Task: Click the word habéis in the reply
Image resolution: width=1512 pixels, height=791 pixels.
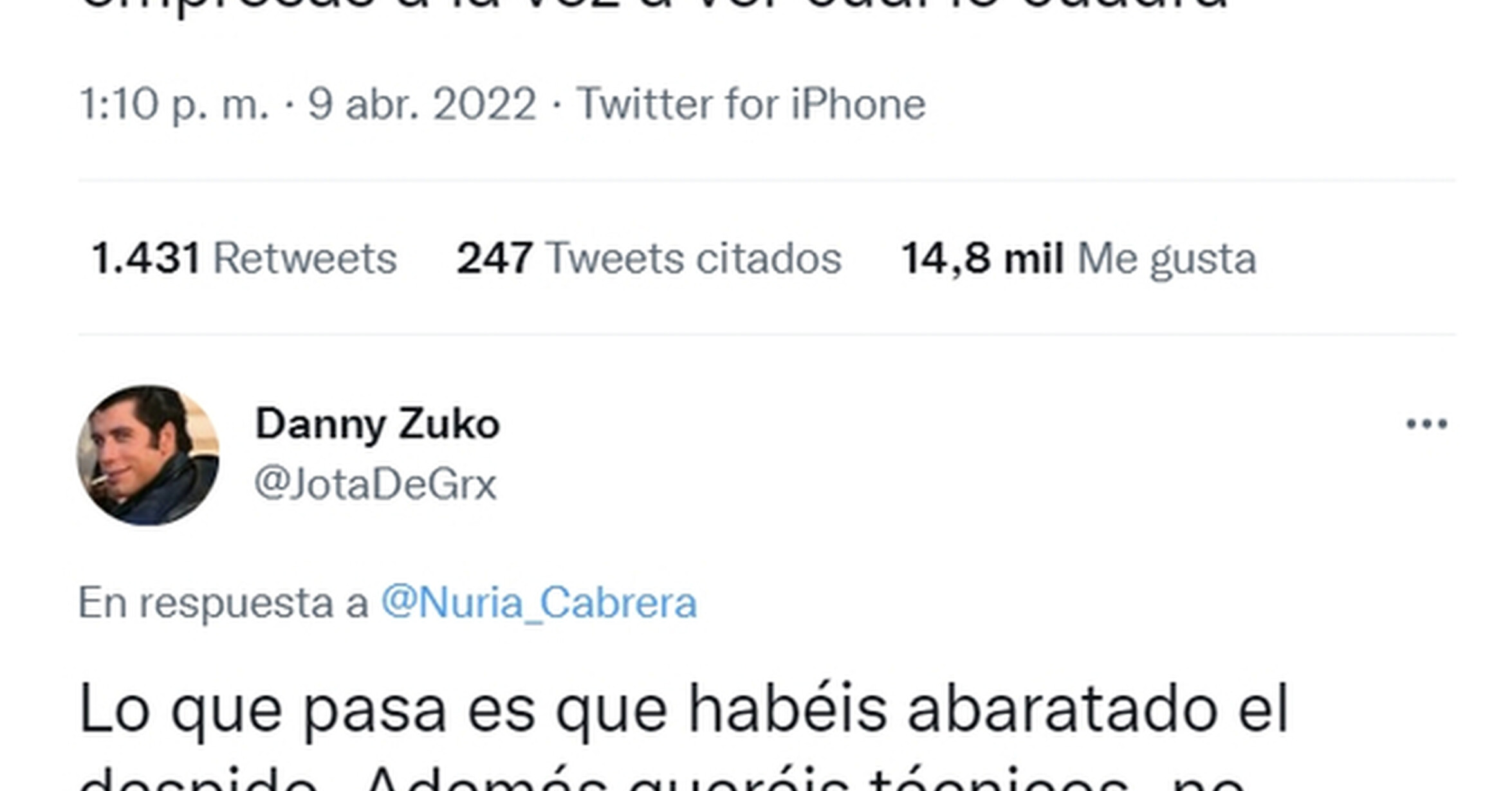Action: 788,710
